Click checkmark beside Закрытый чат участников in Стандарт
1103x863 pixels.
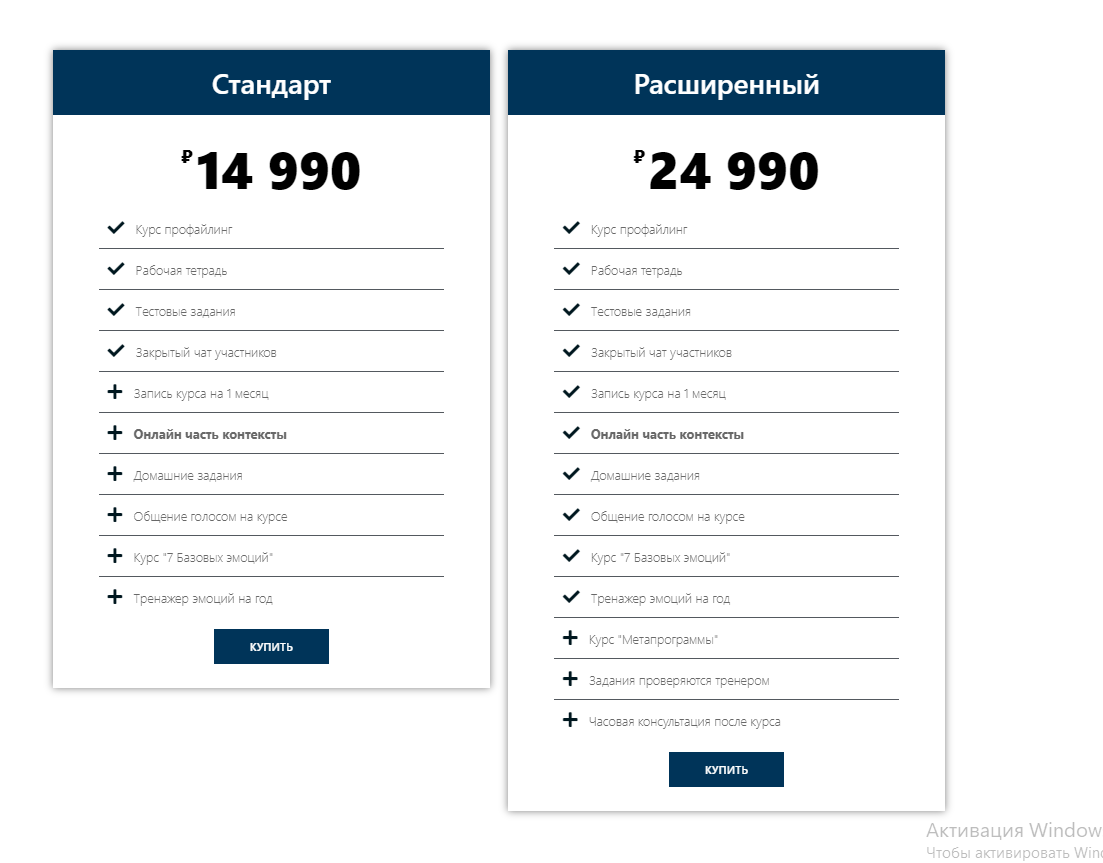click(116, 352)
